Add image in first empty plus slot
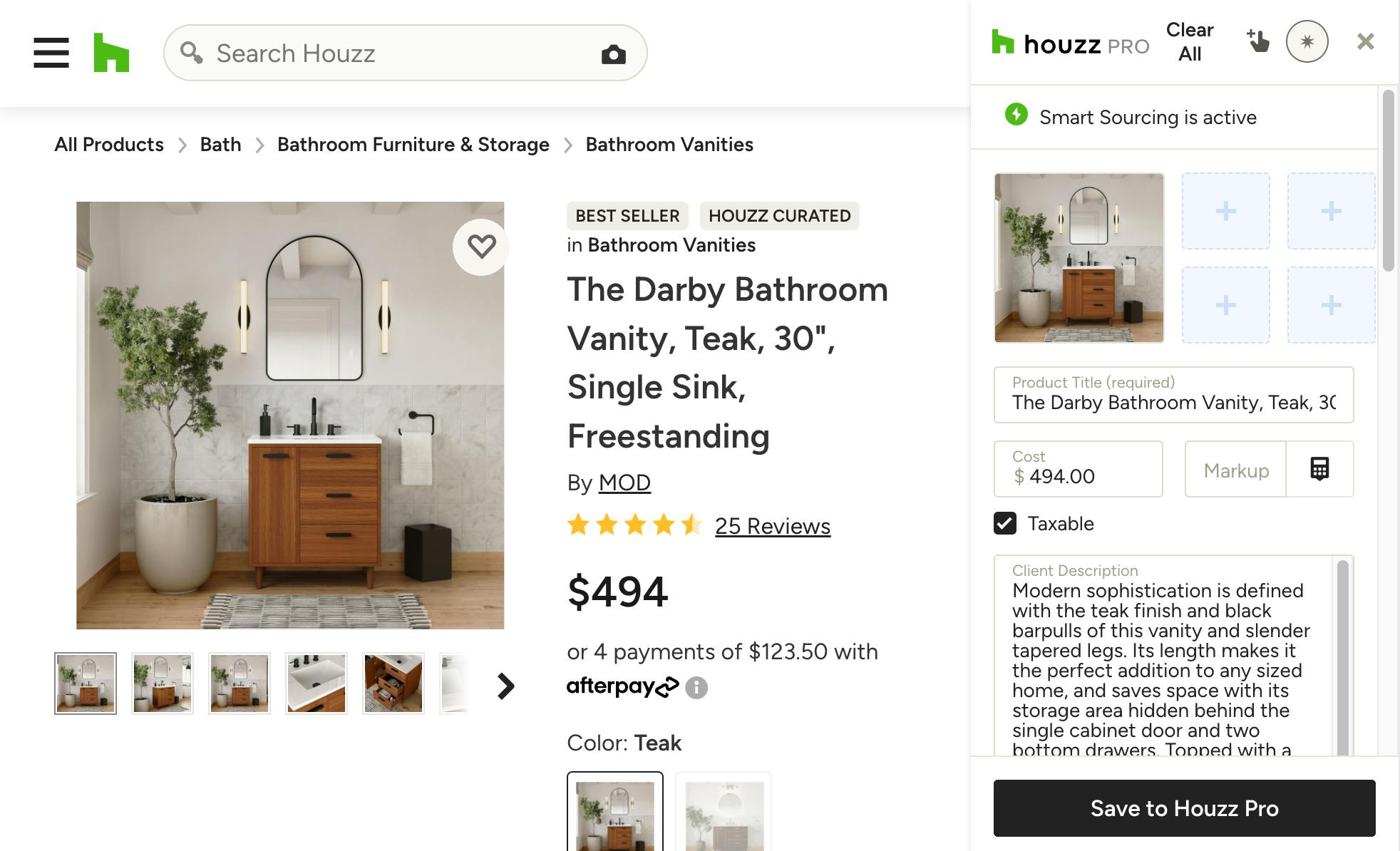This screenshot has width=1400, height=851. pyautogui.click(x=1226, y=211)
